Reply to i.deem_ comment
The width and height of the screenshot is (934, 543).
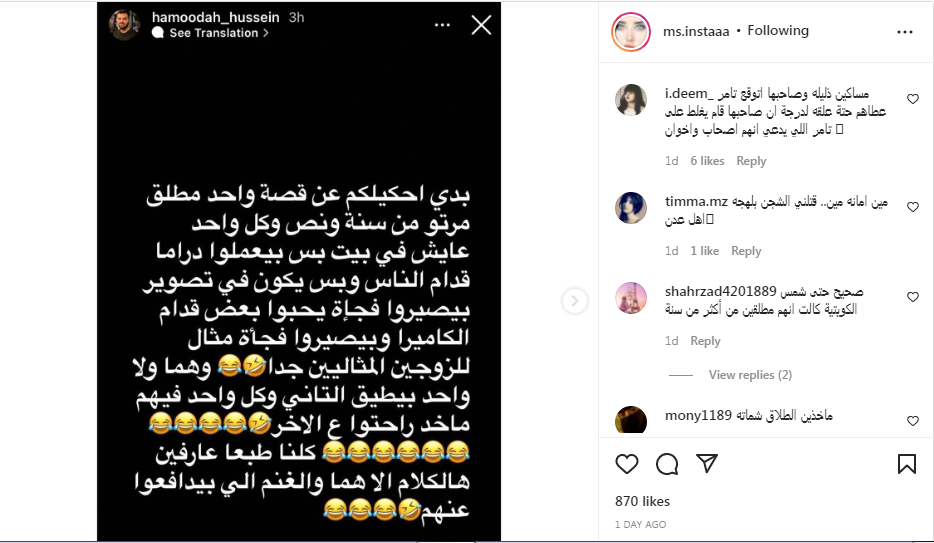point(751,161)
